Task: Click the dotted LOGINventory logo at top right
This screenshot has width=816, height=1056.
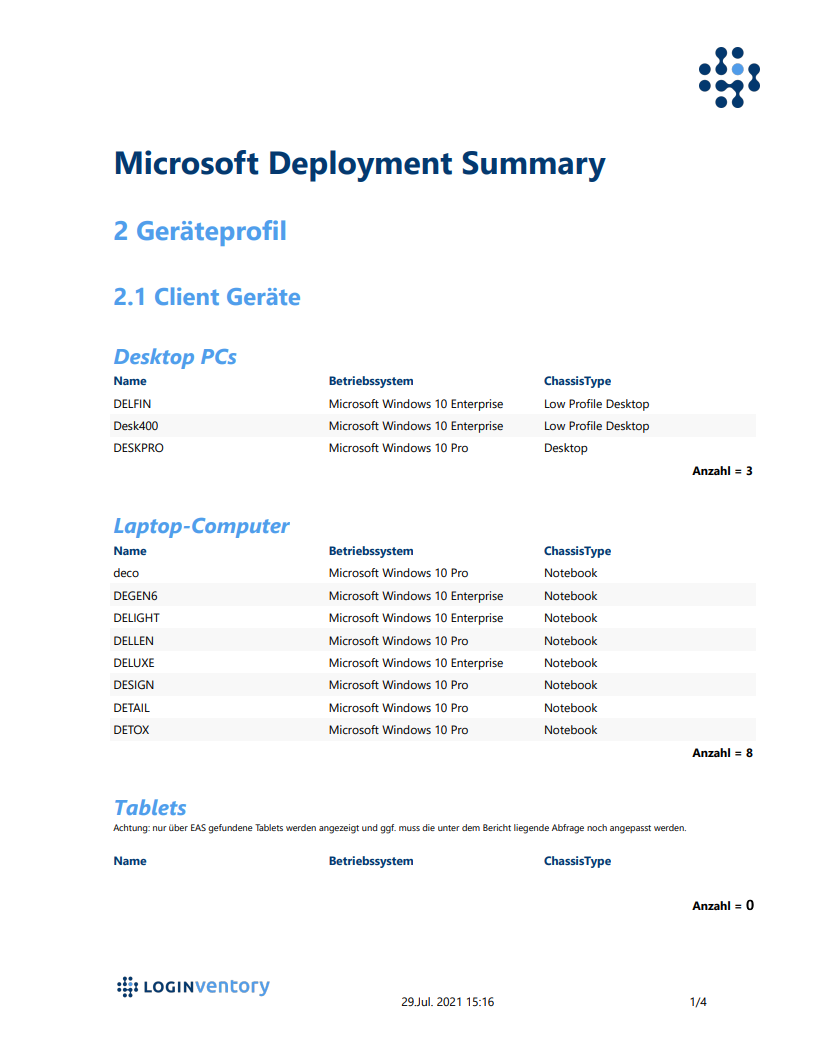Action: coord(729,77)
